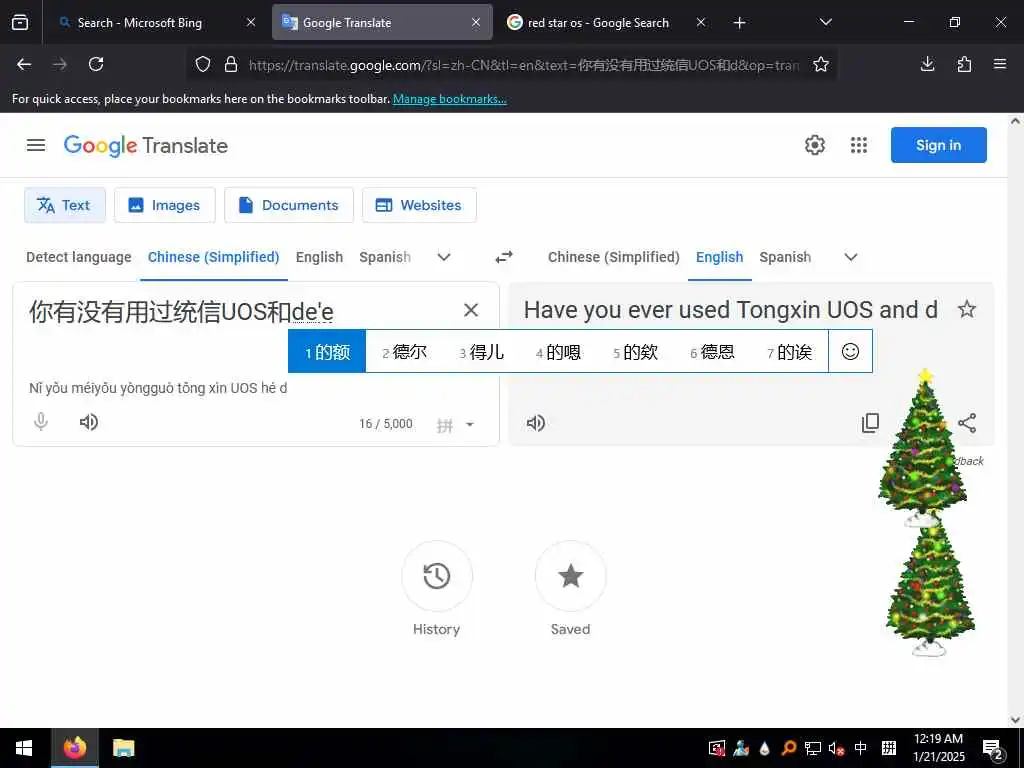The width and height of the screenshot is (1024, 768).
Task: Select Chinese (Simplified) as source language
Action: click(x=214, y=257)
